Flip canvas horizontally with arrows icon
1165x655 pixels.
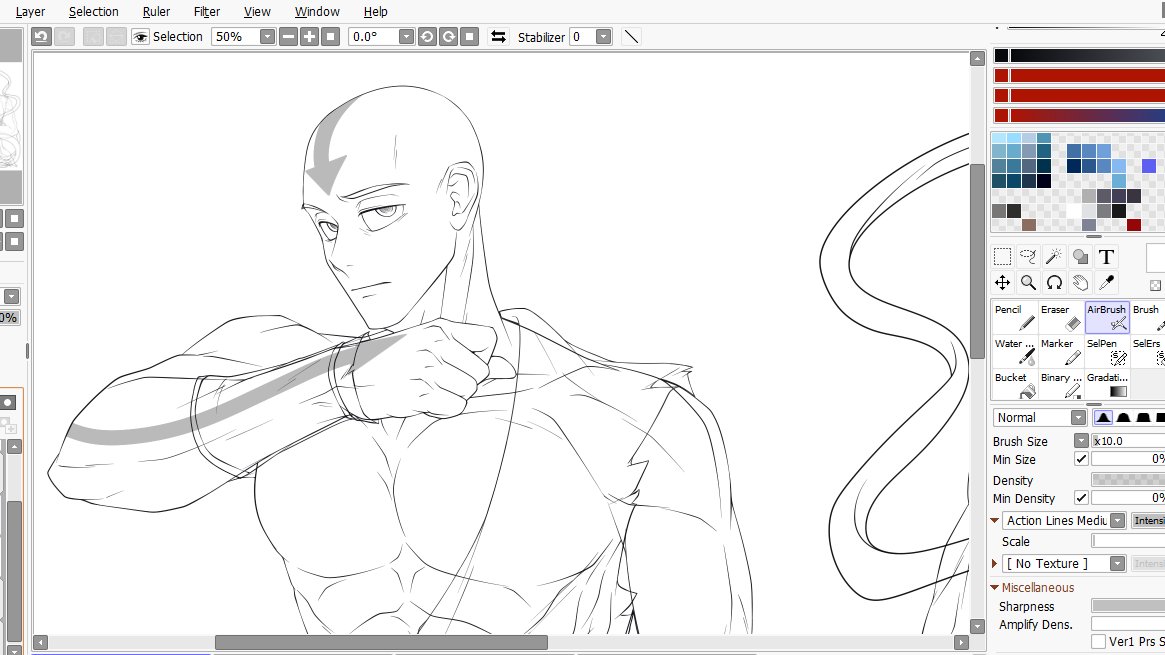499,36
